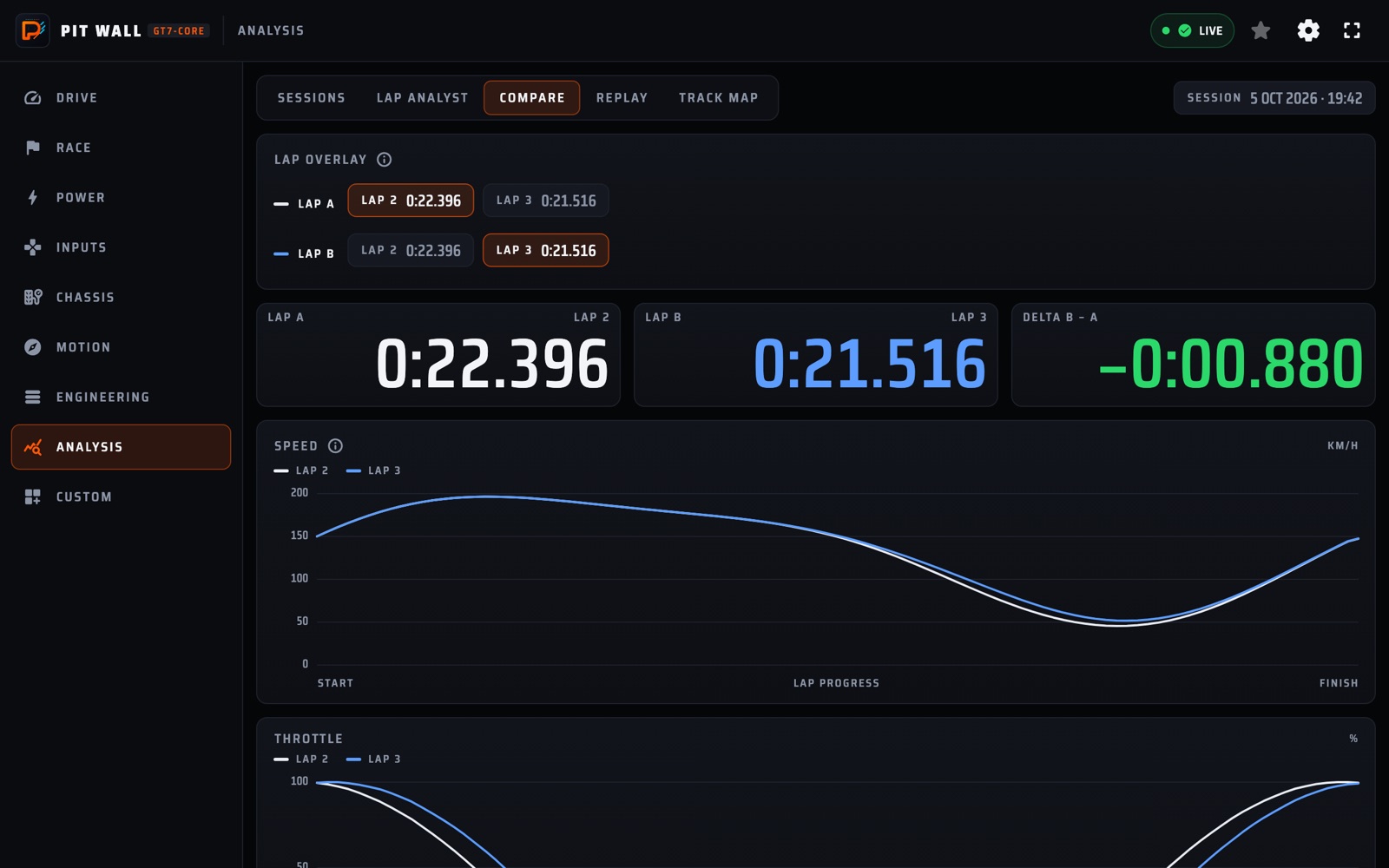Switch to the Sessions tab
Image resolution: width=1389 pixels, height=868 pixels.
pyautogui.click(x=312, y=98)
